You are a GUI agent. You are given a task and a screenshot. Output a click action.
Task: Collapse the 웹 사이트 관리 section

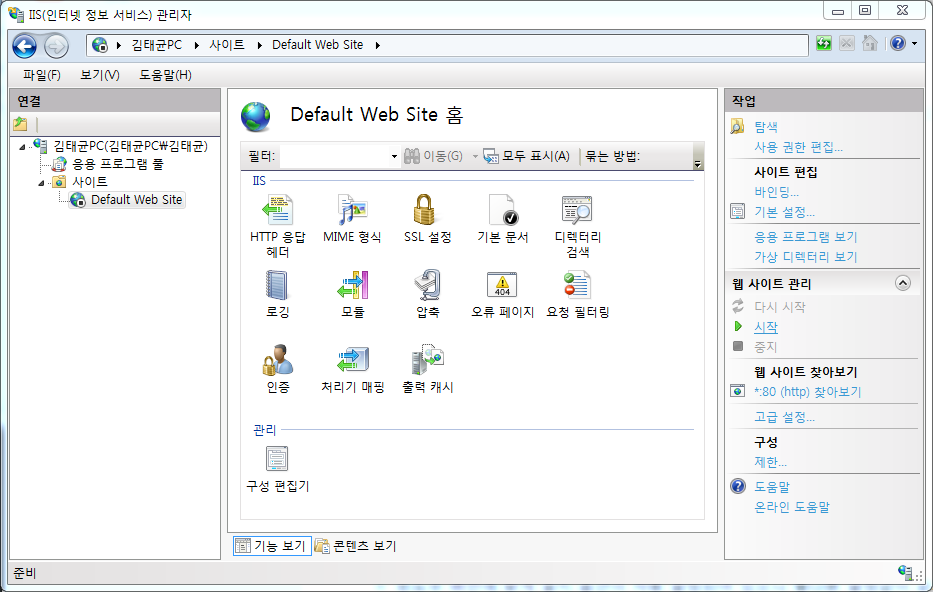click(x=903, y=283)
